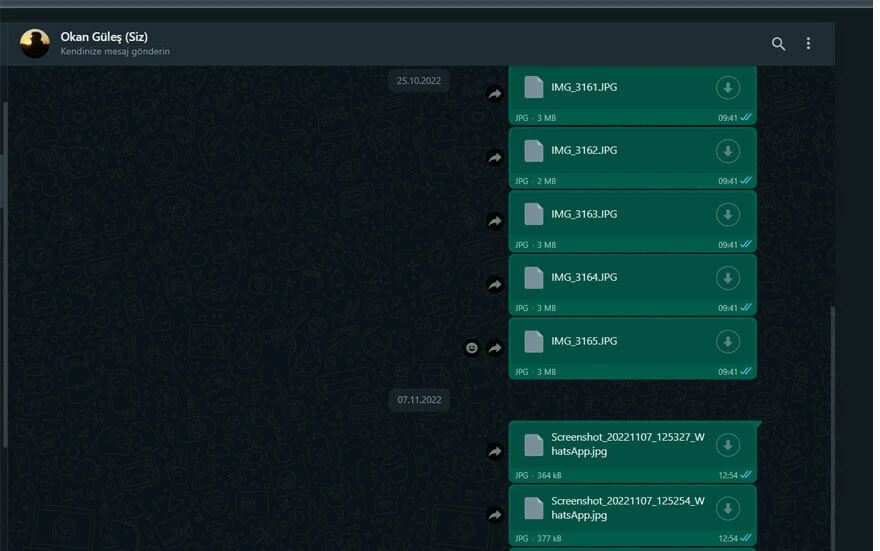
Task: Forward the IMG_3163.JPG message
Action: coord(494,221)
